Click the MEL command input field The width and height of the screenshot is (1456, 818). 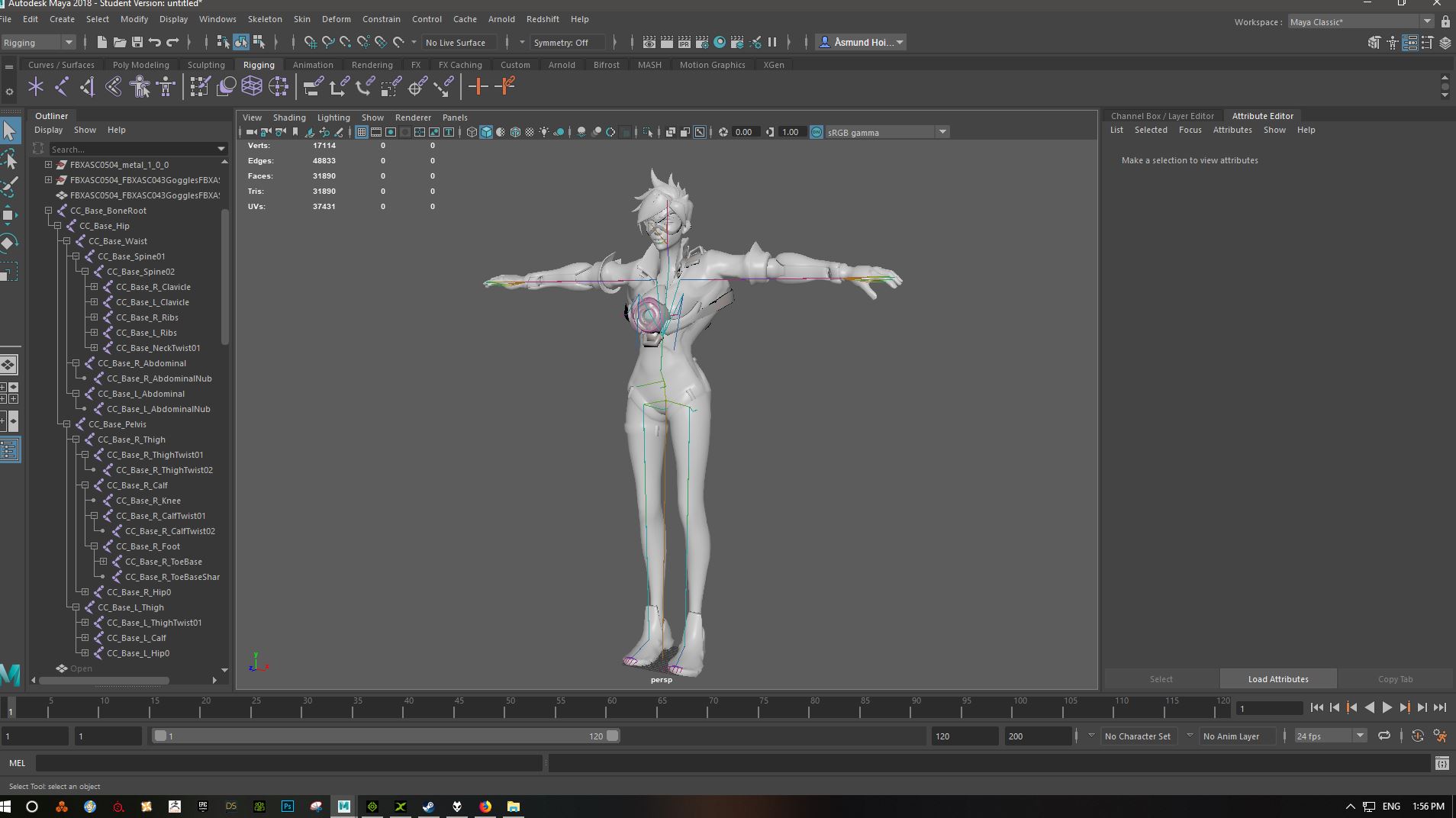pos(288,763)
